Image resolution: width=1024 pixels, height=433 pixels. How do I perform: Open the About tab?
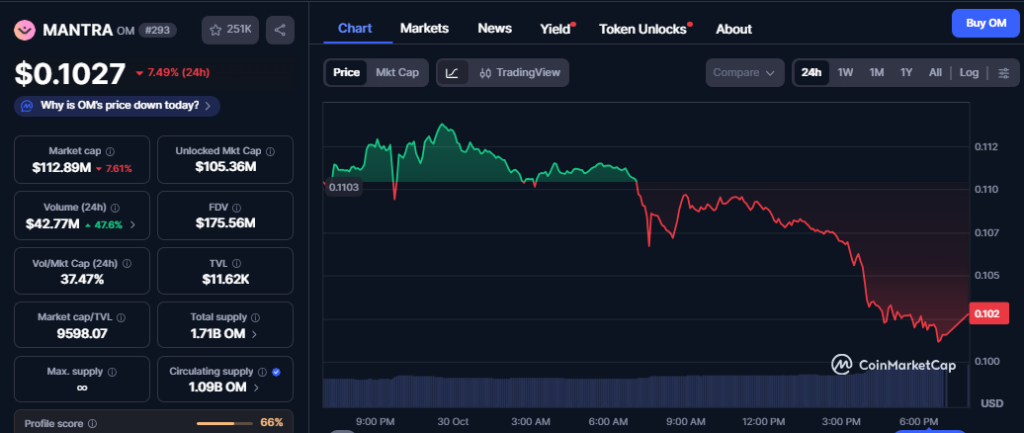coord(733,29)
